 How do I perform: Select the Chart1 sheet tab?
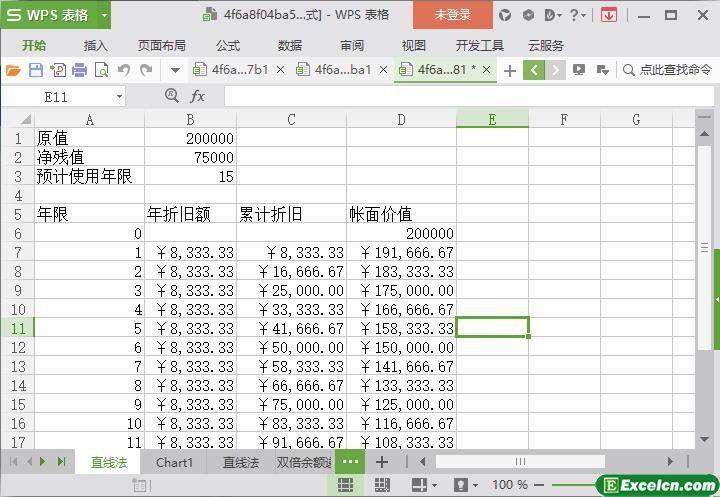point(174,463)
